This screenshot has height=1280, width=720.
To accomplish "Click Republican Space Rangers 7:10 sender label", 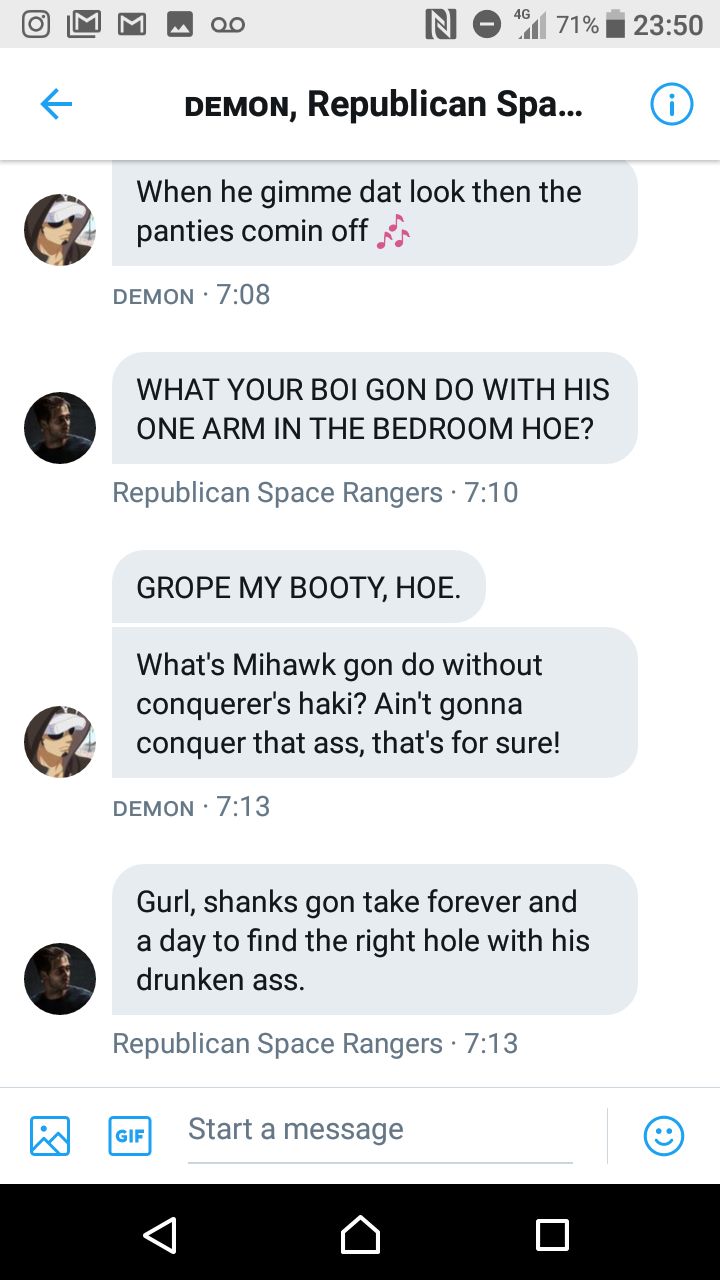I will pos(315,493).
